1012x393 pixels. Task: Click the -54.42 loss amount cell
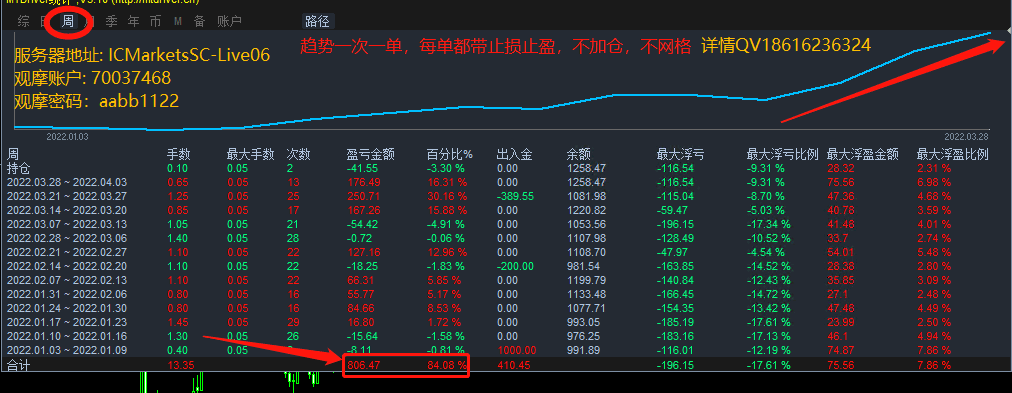coord(362,224)
